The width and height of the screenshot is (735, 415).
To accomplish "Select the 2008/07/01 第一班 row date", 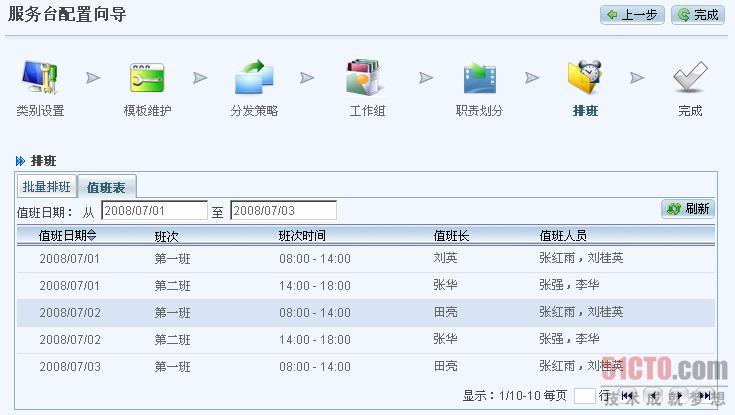I will tap(70, 259).
